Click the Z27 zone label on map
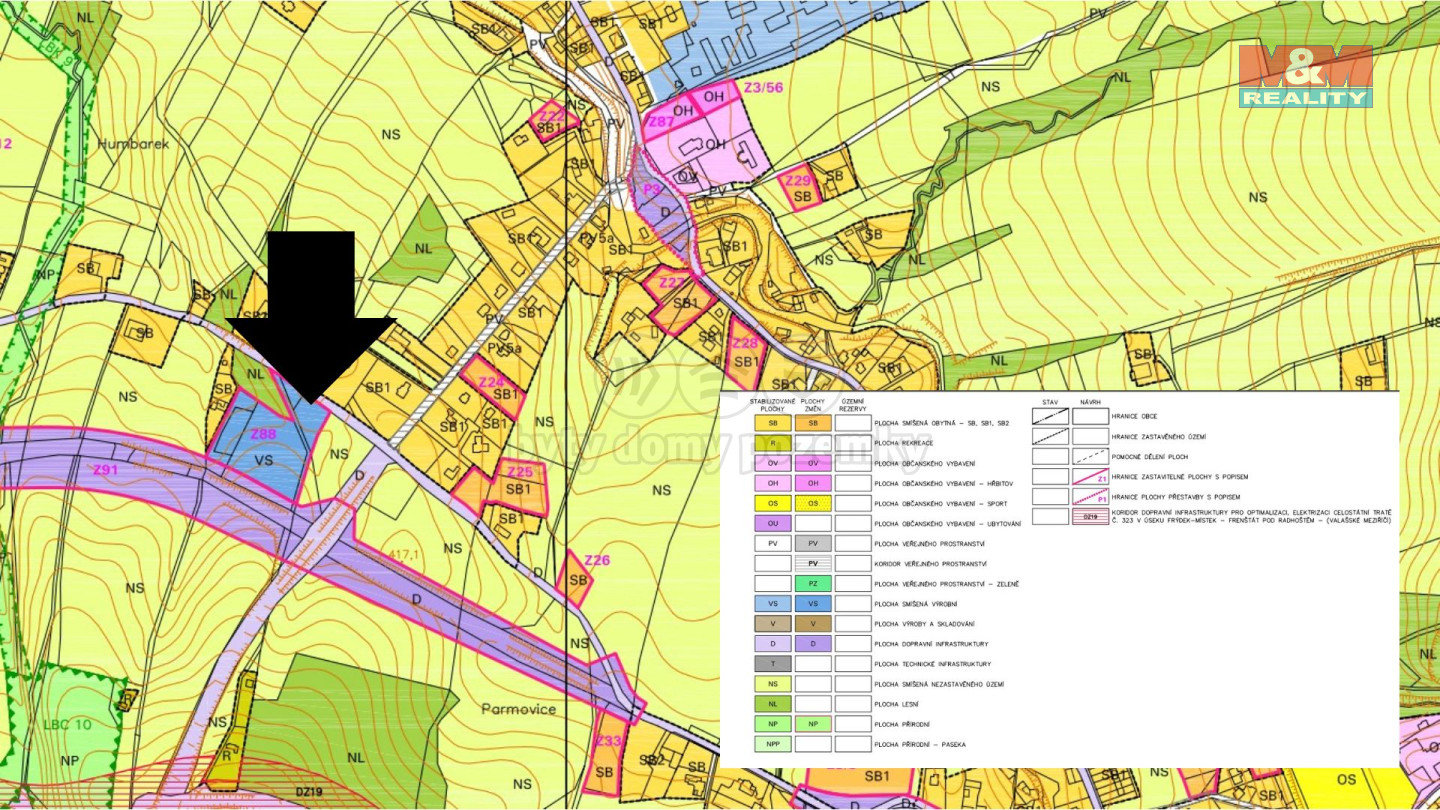This screenshot has height=810, width=1440. click(672, 283)
